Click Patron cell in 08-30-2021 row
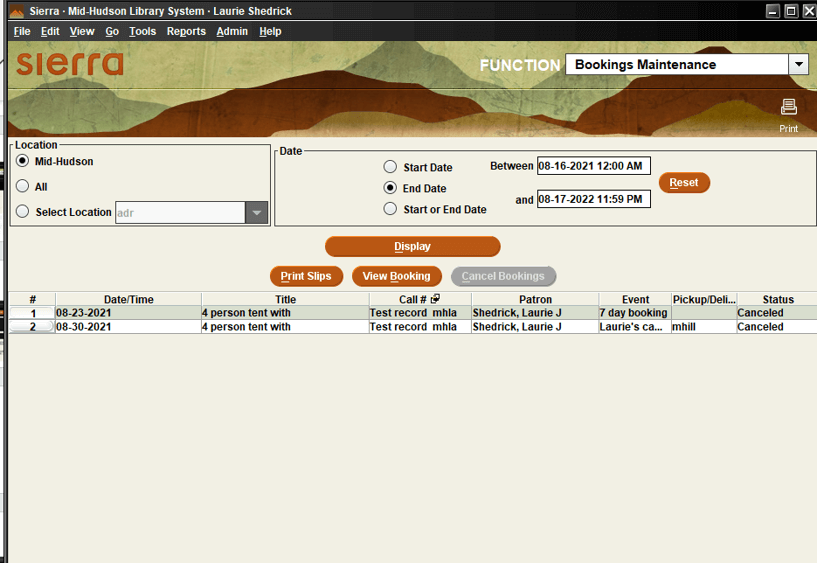 click(x=535, y=327)
